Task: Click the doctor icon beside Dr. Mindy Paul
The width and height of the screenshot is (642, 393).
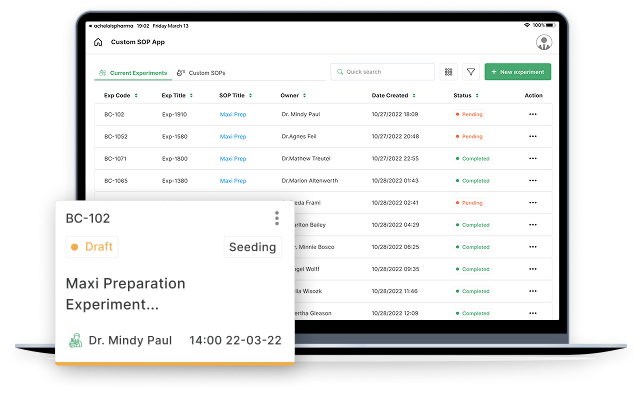Action: pos(75,340)
